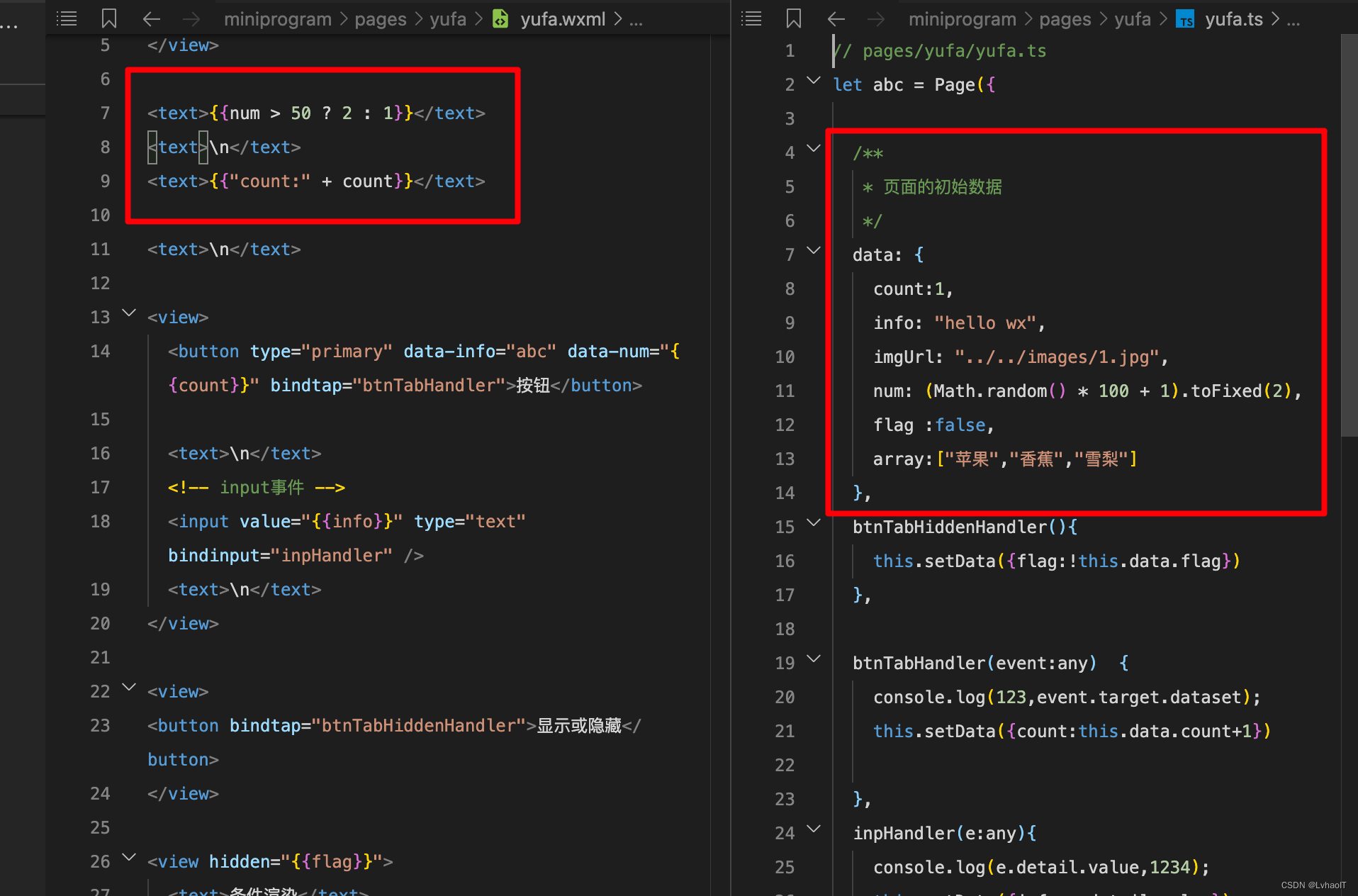Go forward using right editor's forward arrow
Screen dimensions: 1358x896
pos(876,19)
